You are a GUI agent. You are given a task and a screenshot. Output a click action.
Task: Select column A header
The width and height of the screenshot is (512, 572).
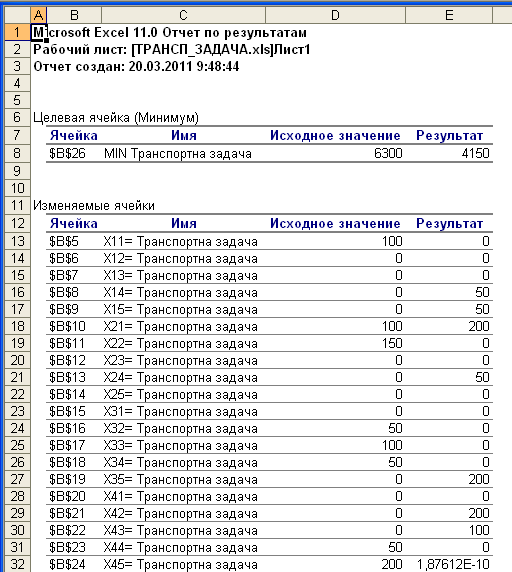pos(38,15)
